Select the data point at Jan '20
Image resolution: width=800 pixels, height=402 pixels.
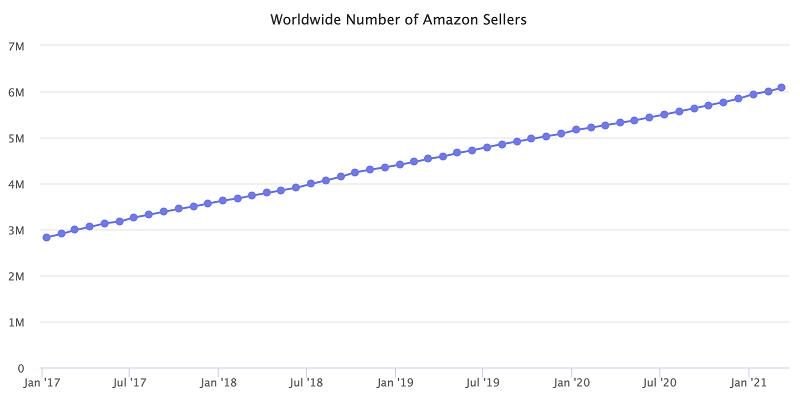[x=576, y=130]
